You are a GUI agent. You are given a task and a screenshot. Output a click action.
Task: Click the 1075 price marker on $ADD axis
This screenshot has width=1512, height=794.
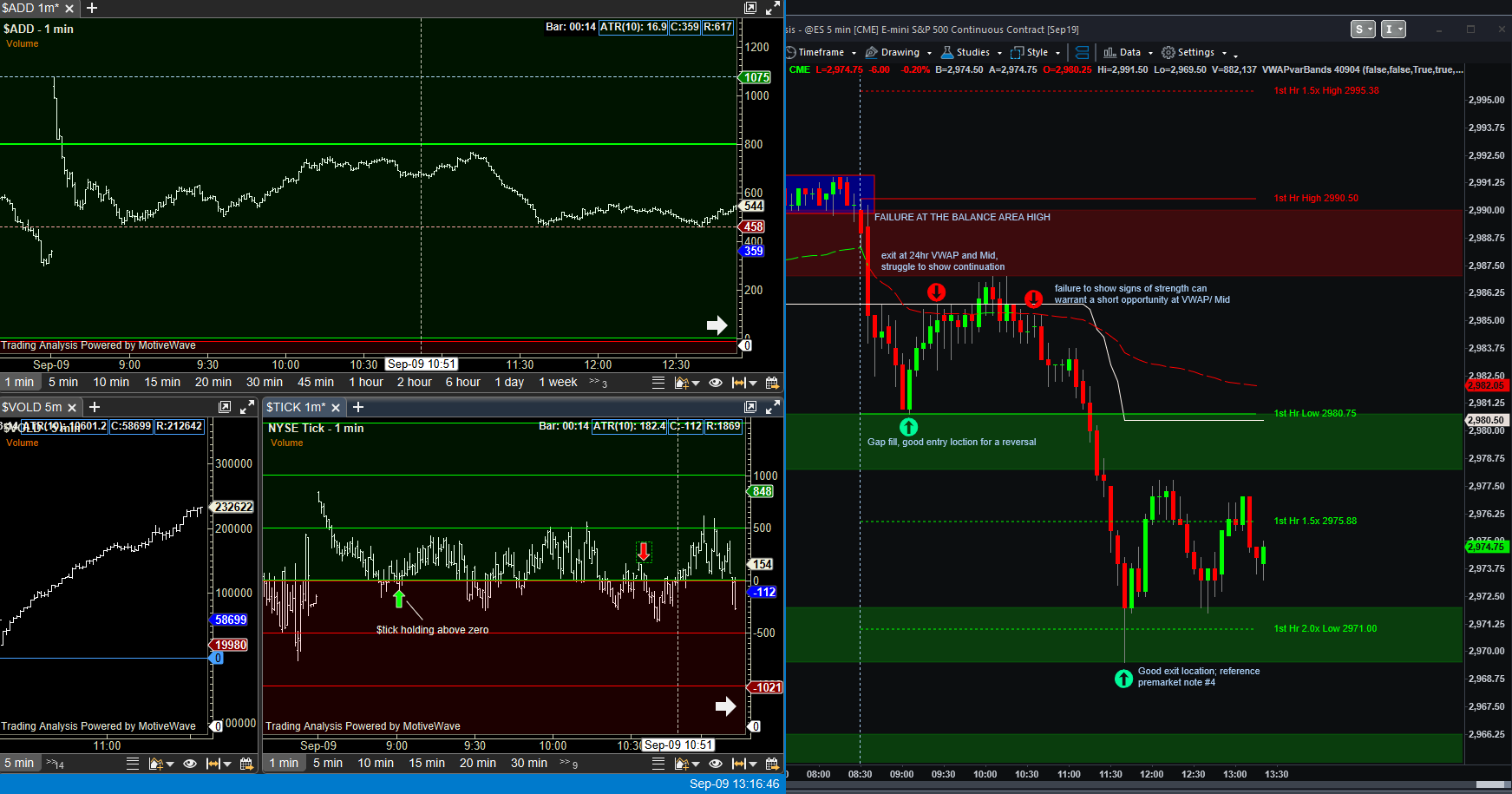tap(756, 77)
